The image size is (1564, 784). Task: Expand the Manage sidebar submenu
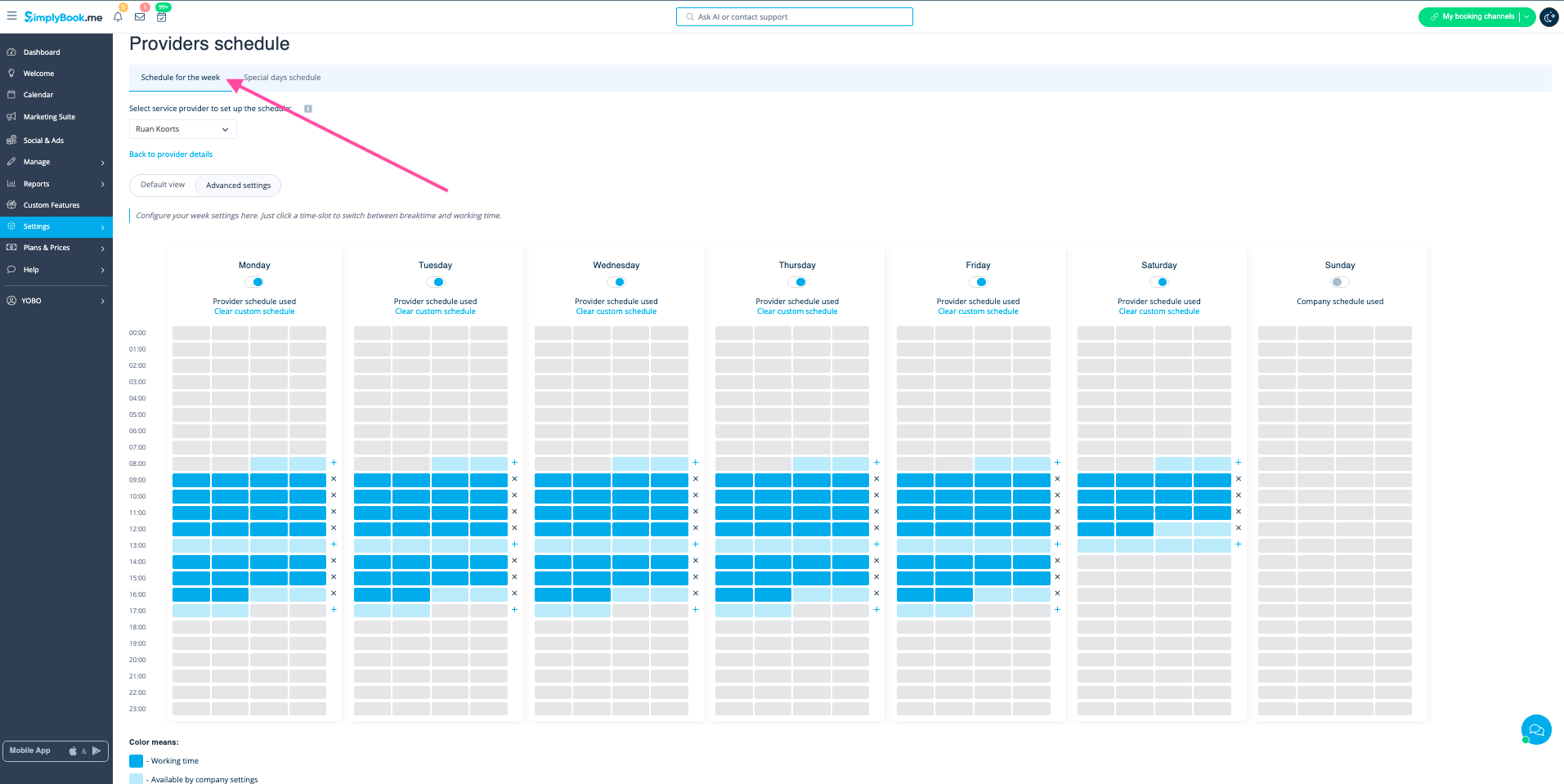click(x=56, y=162)
